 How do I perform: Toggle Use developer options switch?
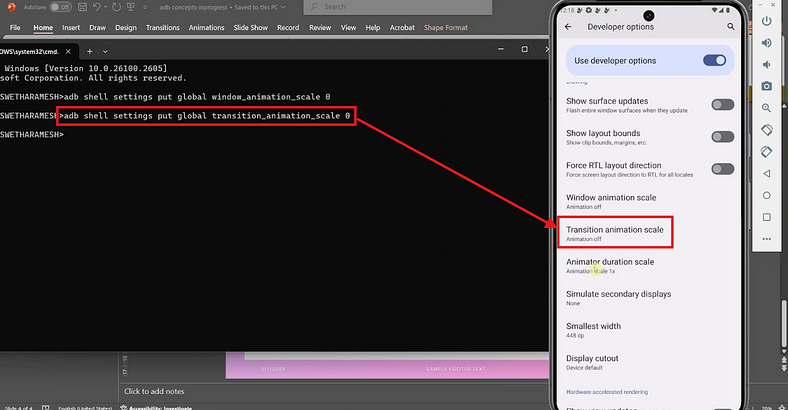714,60
